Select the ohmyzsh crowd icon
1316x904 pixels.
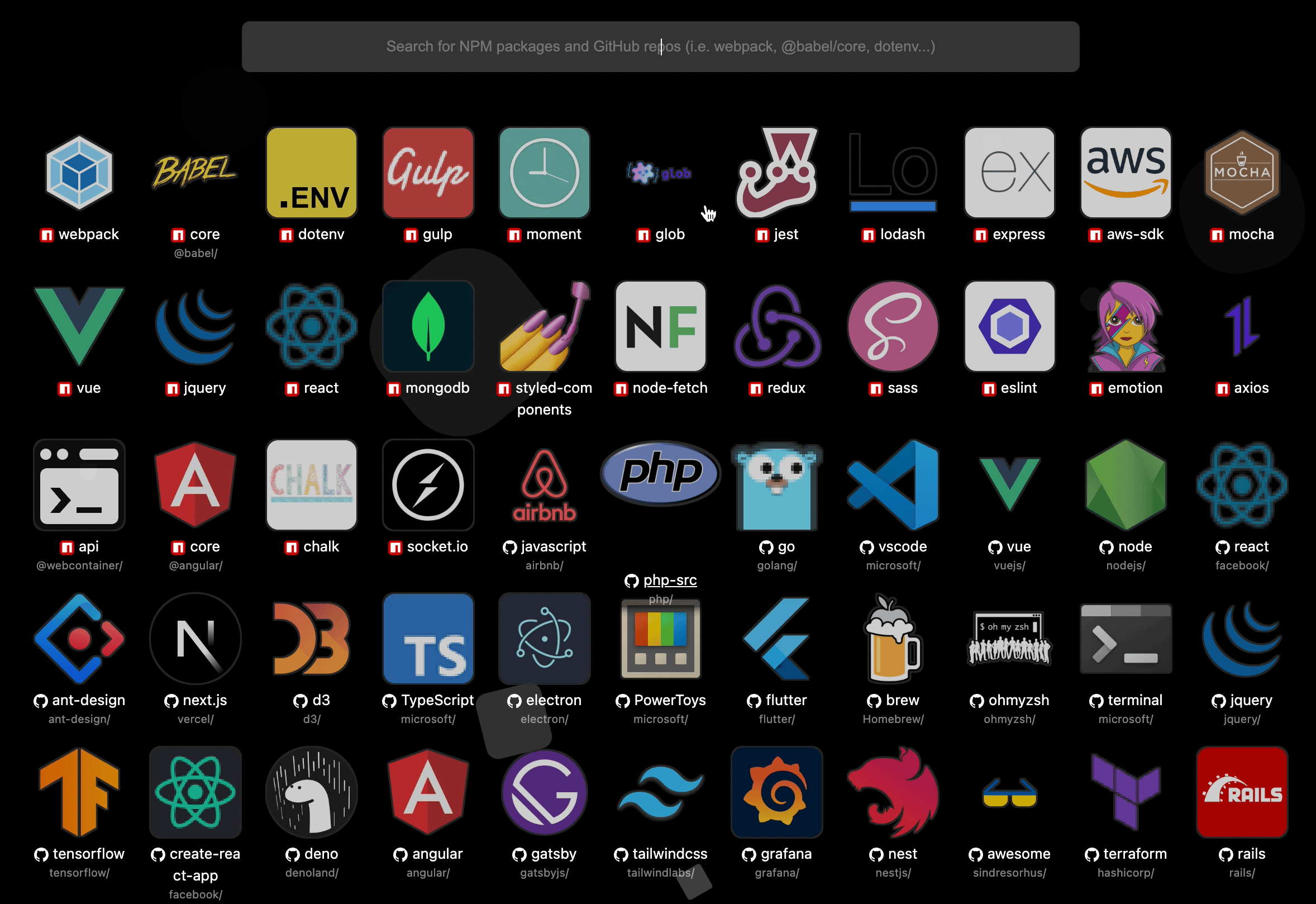pos(1010,639)
